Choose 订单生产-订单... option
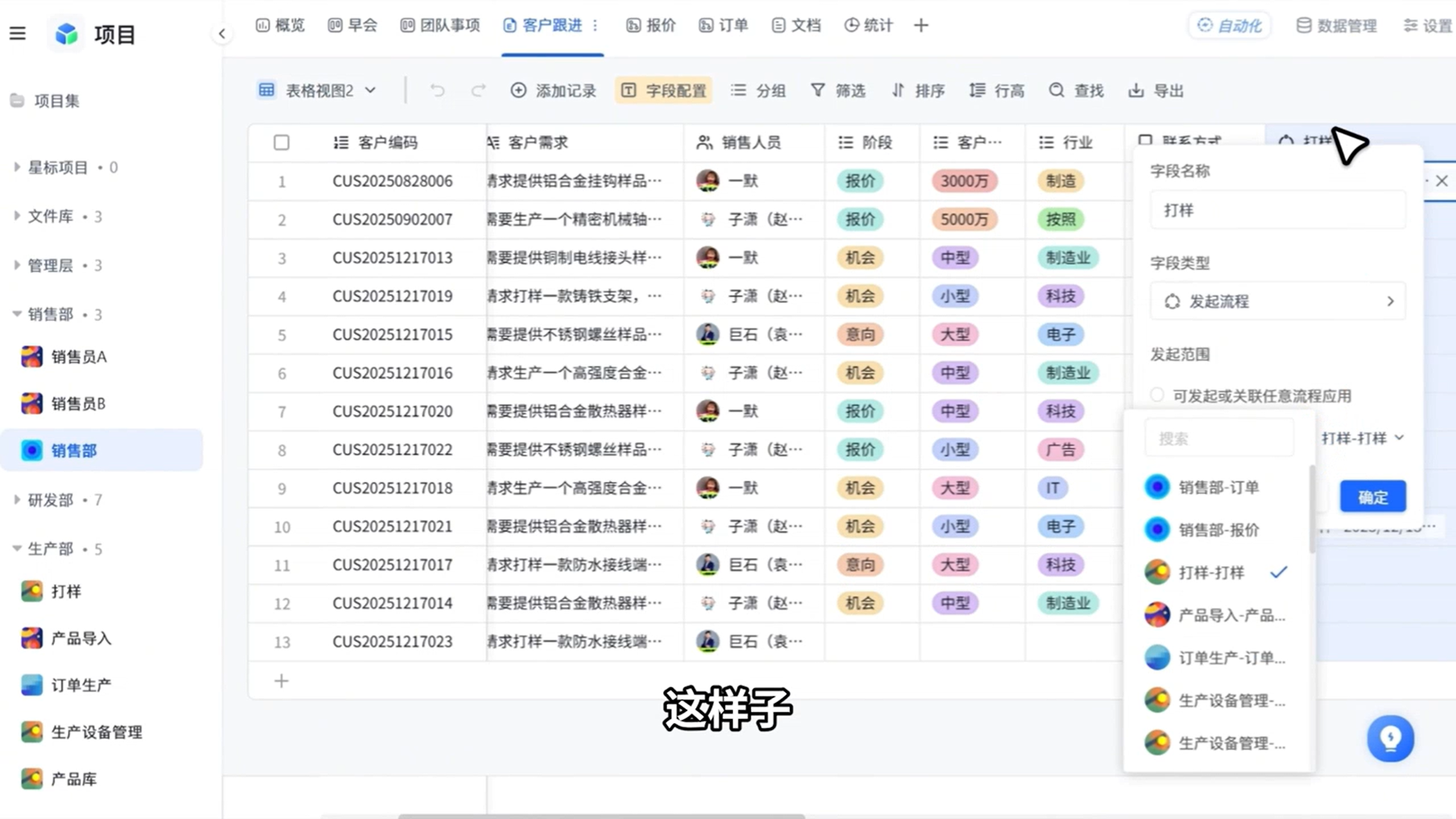1456x819 pixels. pos(1218,658)
